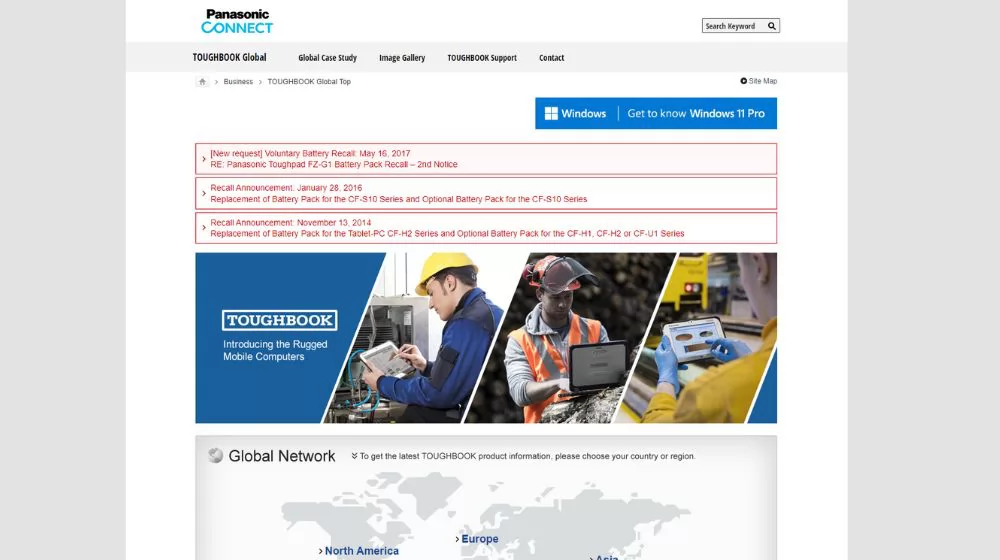Open Global Case Study menu
Viewport: 1000px width, 560px height.
327,58
